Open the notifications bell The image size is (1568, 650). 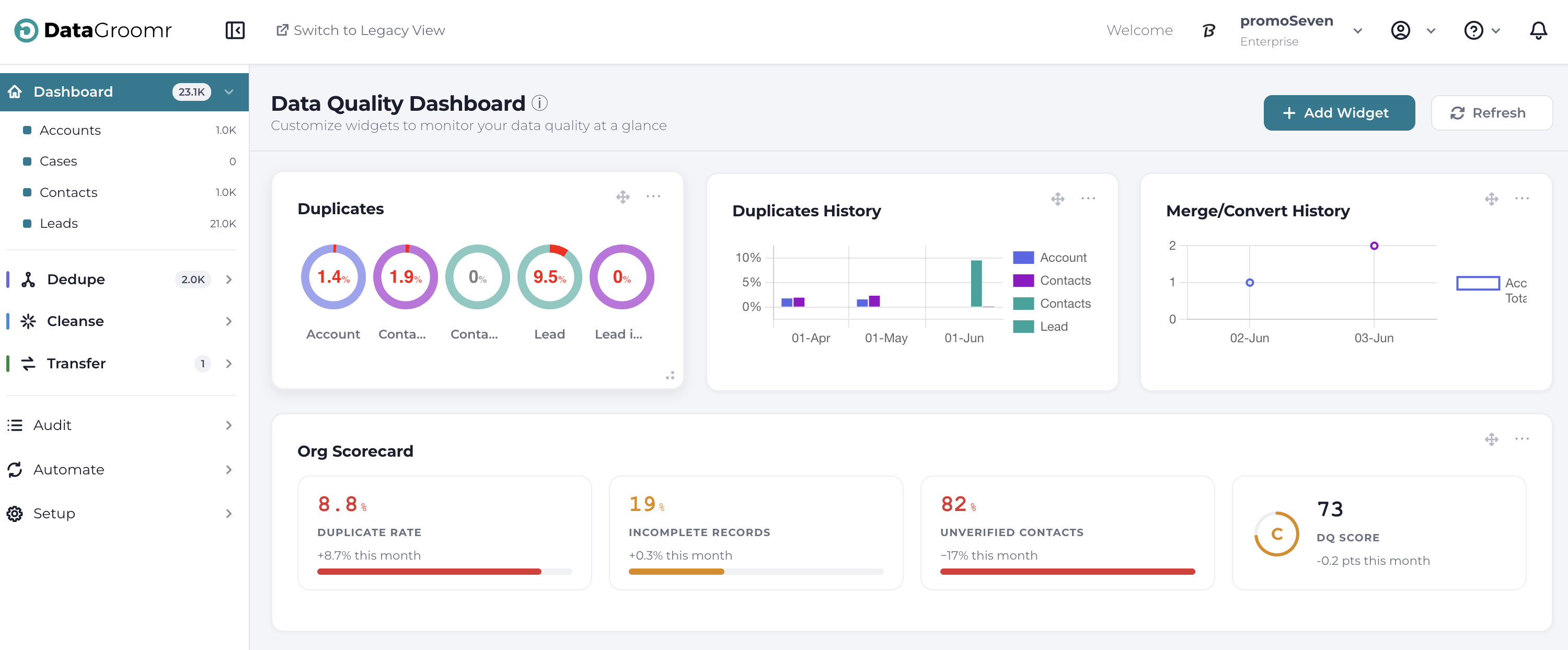click(1538, 30)
